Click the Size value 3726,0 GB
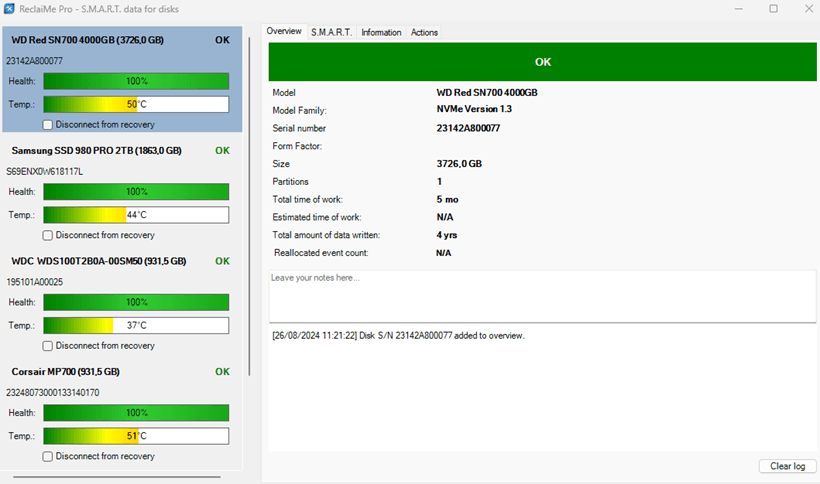This screenshot has height=484, width=820. [x=459, y=164]
